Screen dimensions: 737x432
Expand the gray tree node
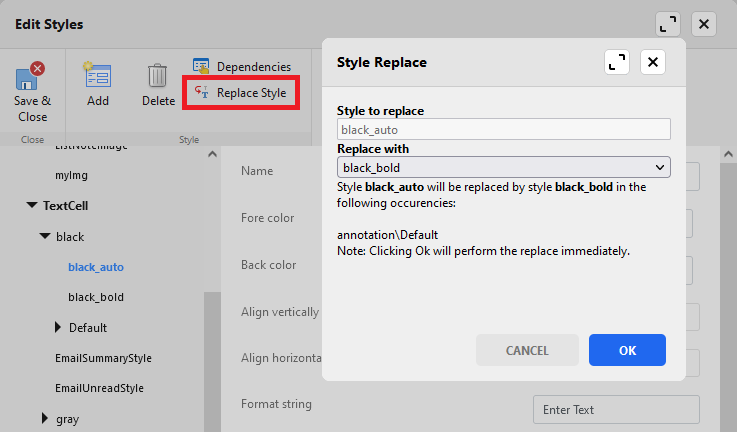coord(44,419)
